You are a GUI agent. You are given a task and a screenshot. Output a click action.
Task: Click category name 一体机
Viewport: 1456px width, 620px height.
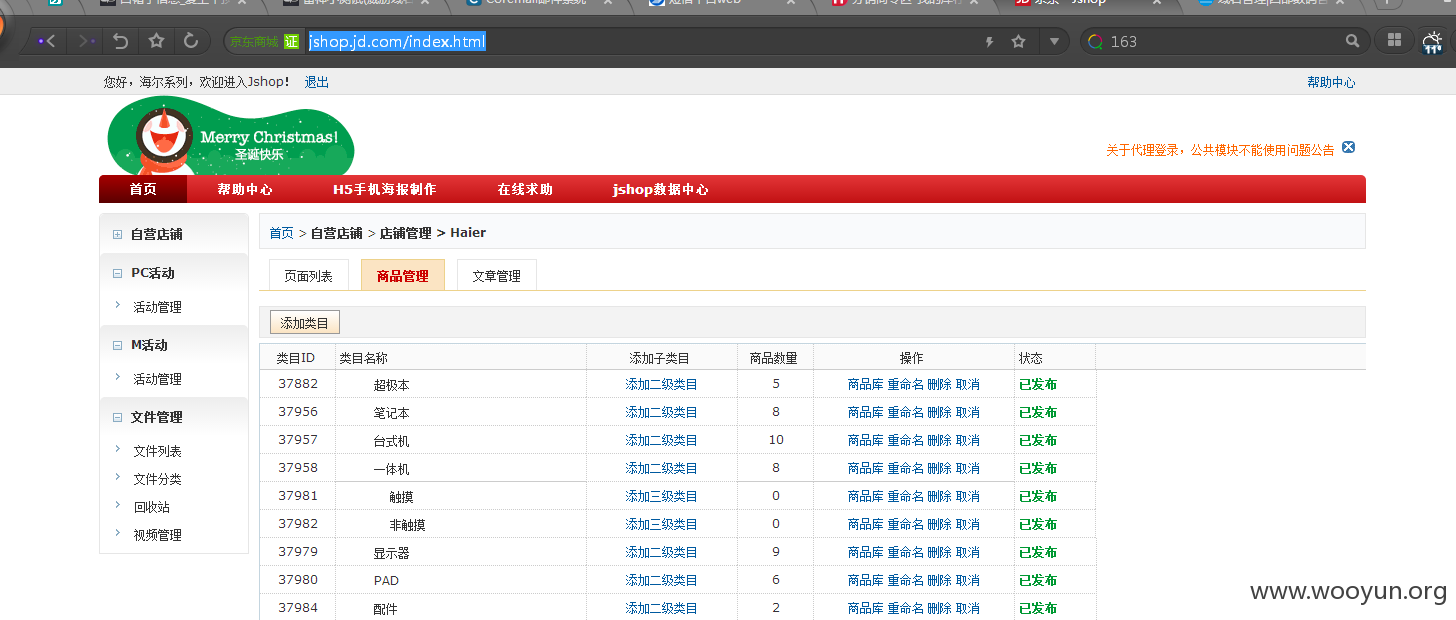(391, 469)
